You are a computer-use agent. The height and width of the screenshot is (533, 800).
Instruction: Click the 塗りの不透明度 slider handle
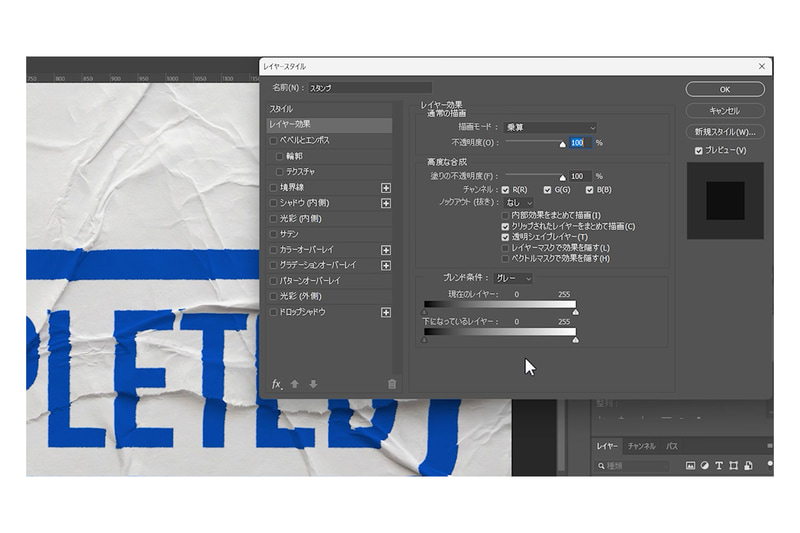(x=562, y=178)
